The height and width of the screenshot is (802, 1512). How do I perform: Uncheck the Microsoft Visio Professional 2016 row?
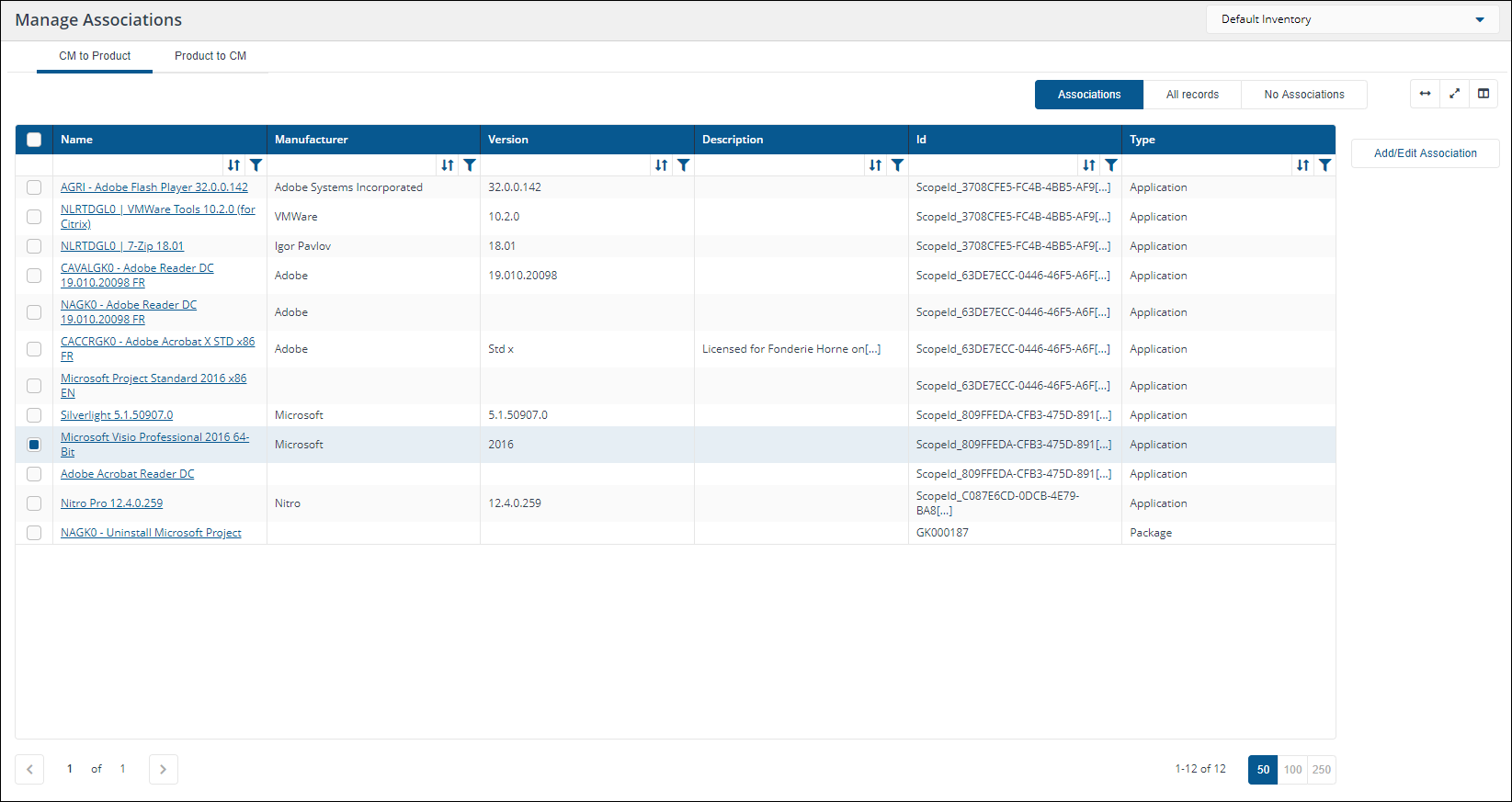point(34,445)
